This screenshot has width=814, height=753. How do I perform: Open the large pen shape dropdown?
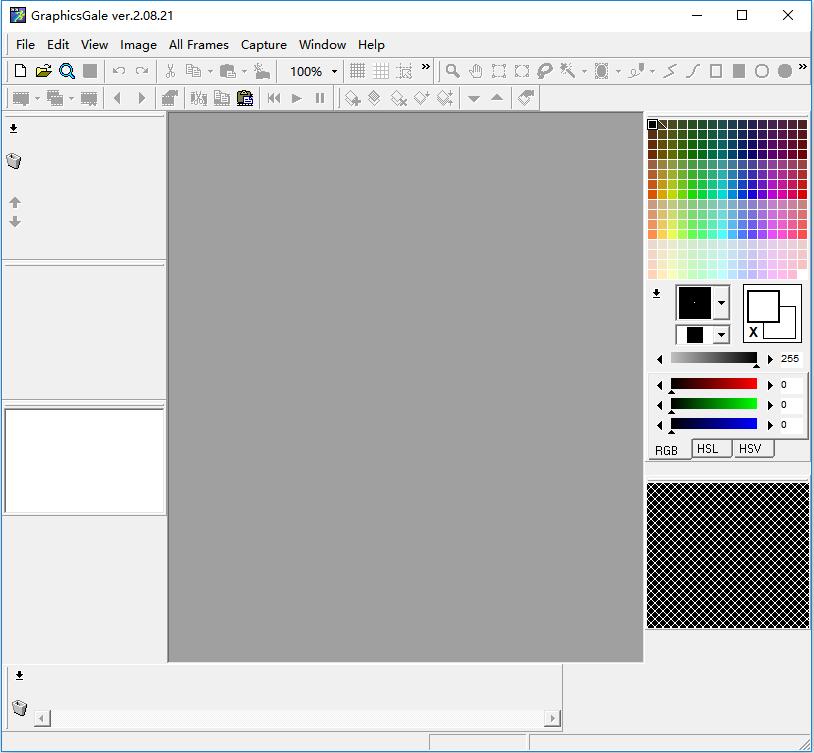point(722,302)
